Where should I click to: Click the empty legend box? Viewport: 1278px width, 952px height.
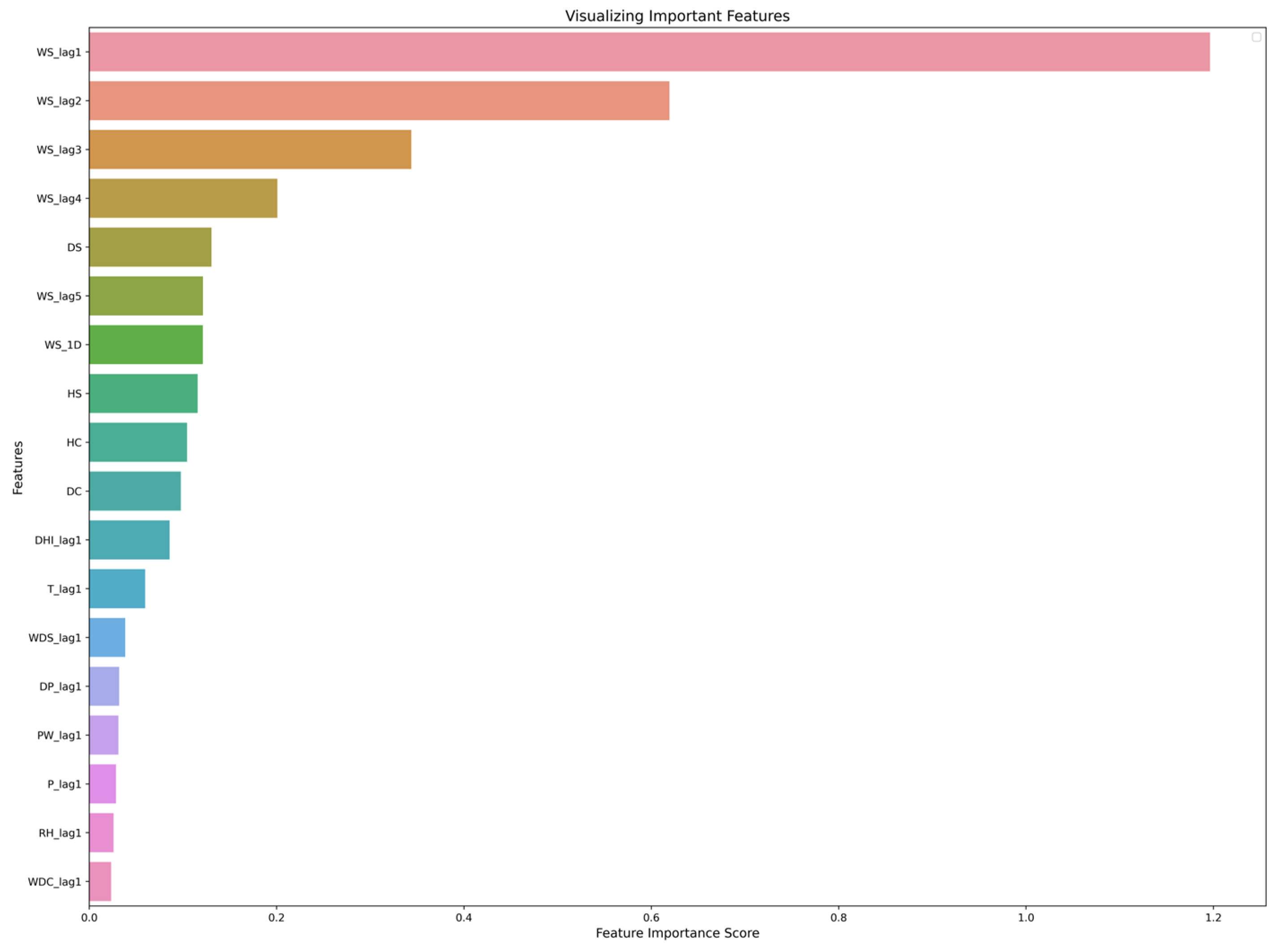[x=1256, y=37]
